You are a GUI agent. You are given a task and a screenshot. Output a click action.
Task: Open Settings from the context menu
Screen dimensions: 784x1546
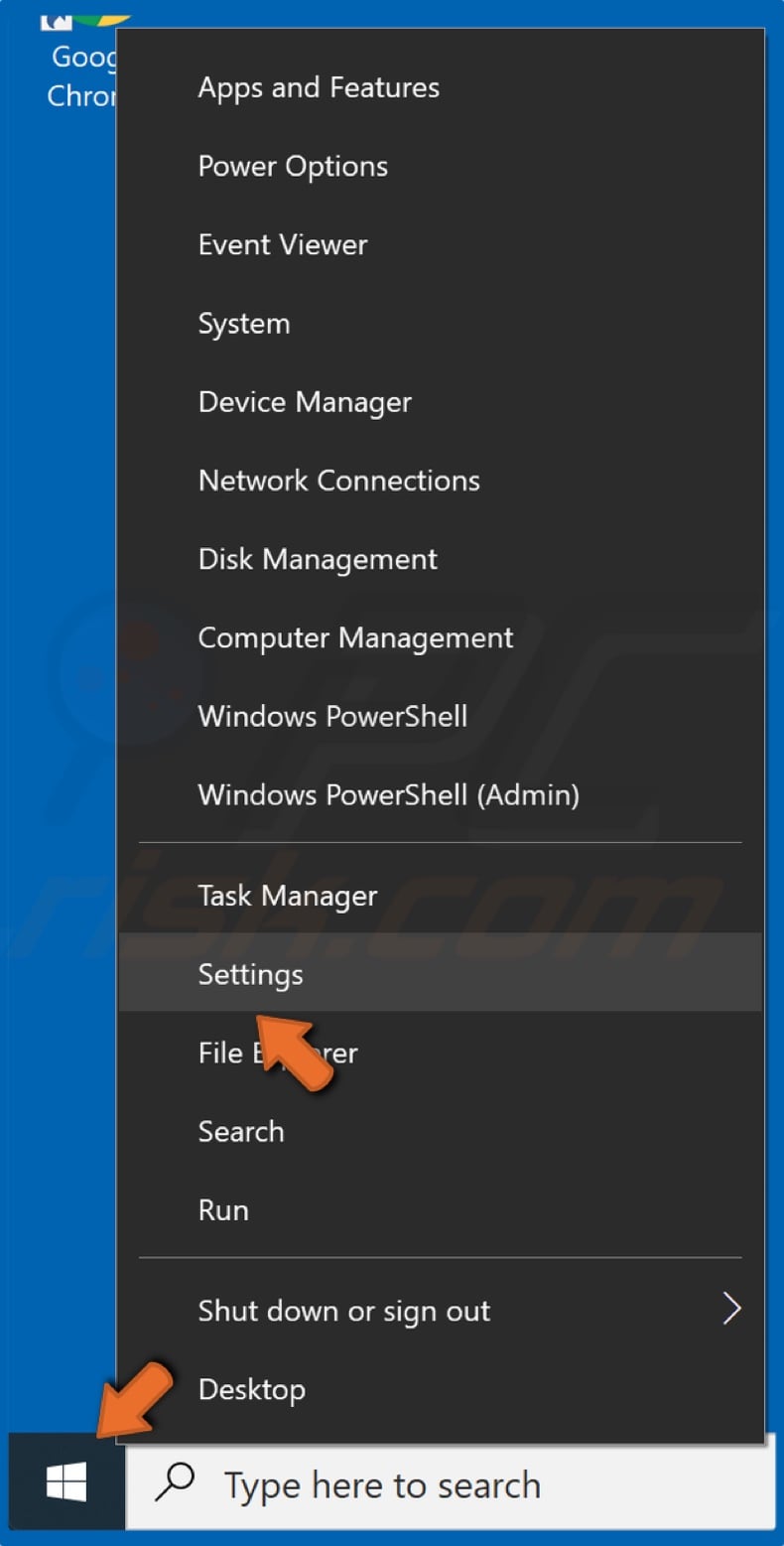tap(250, 974)
